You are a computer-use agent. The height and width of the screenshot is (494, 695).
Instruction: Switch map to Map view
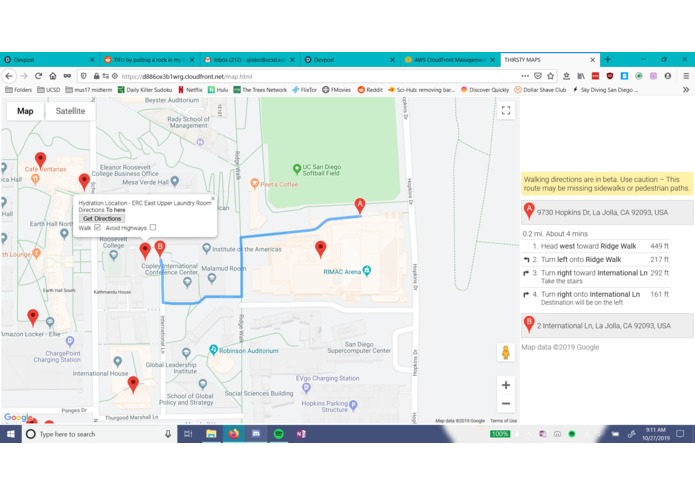click(x=25, y=111)
